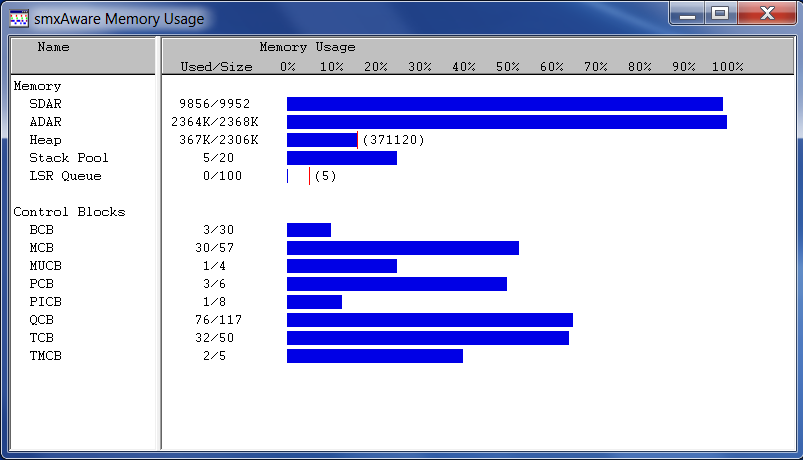Click the 76/117 QCB value

pos(219,320)
